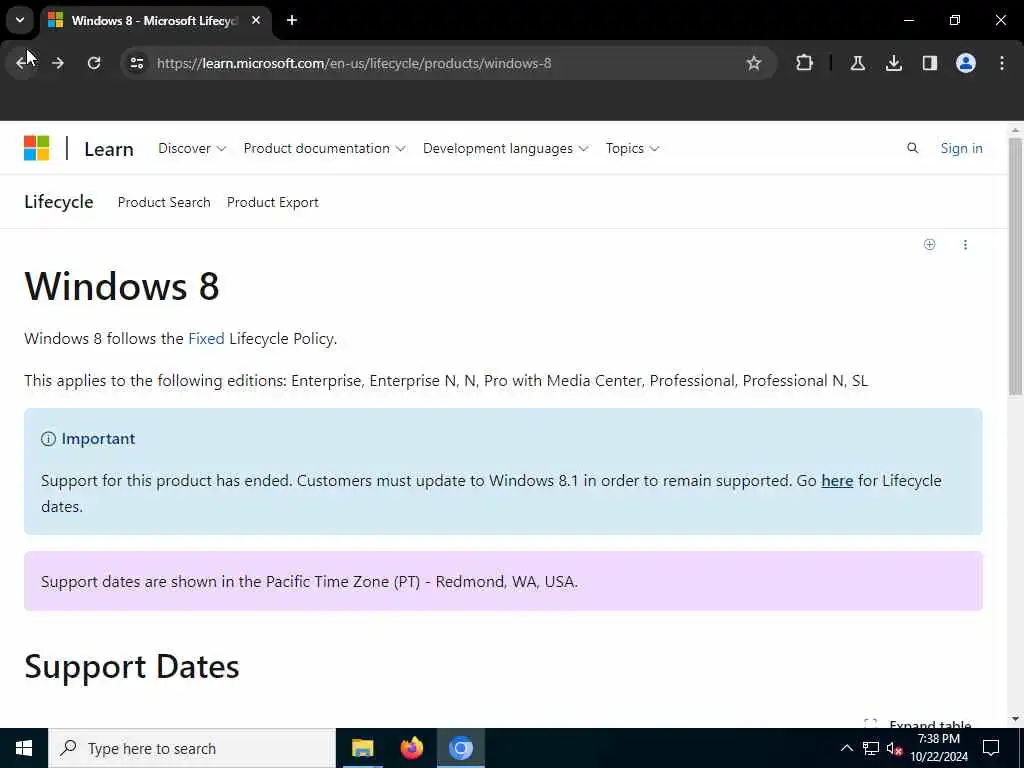Viewport: 1024px width, 768px height.
Task: Click the muted volume tray icon
Action: pyautogui.click(x=894, y=748)
